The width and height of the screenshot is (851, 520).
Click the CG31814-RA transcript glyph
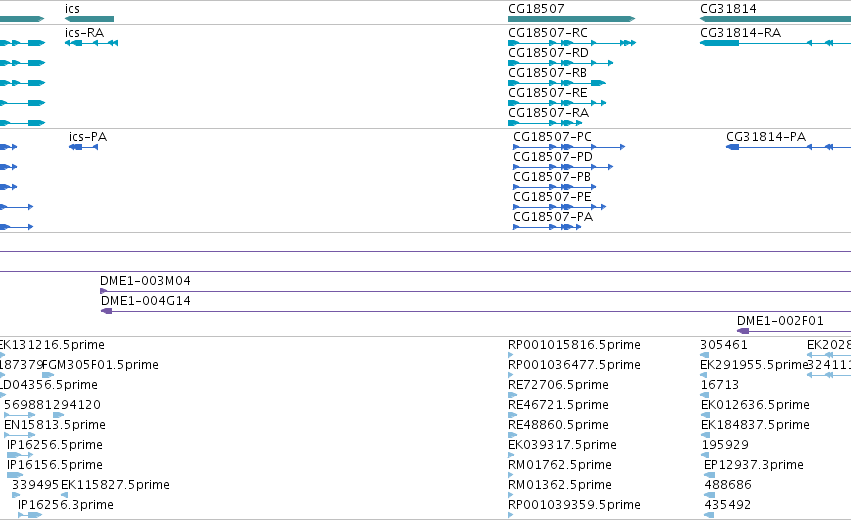coord(776,43)
